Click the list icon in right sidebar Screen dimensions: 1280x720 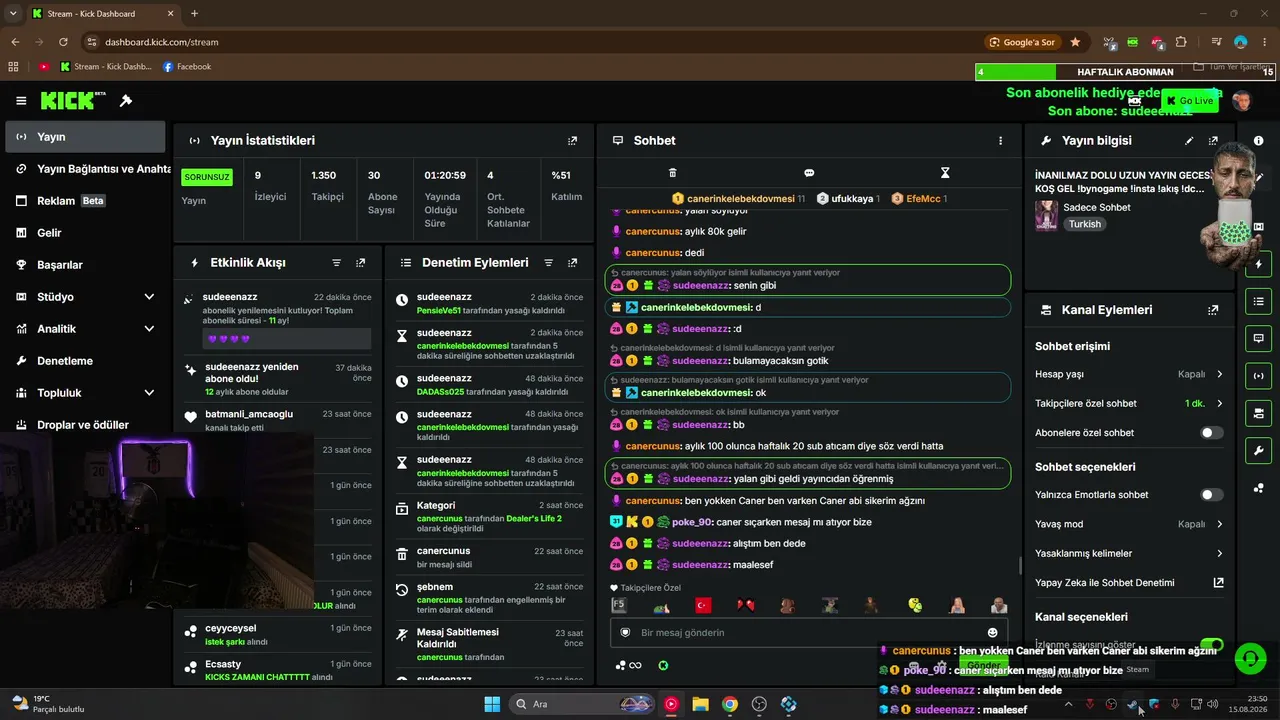1258,301
